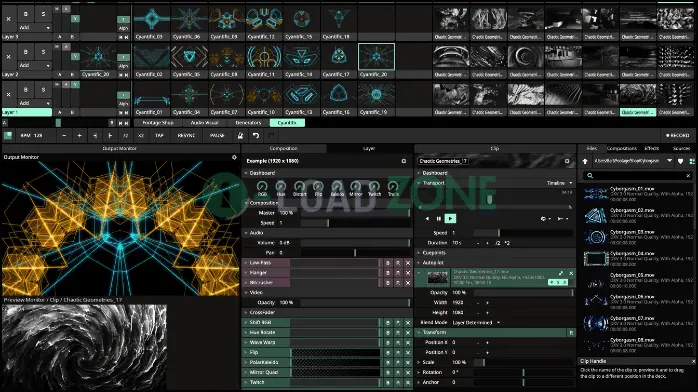Click Output Monitor settings icon
The image size is (698, 392).
pos(234,157)
